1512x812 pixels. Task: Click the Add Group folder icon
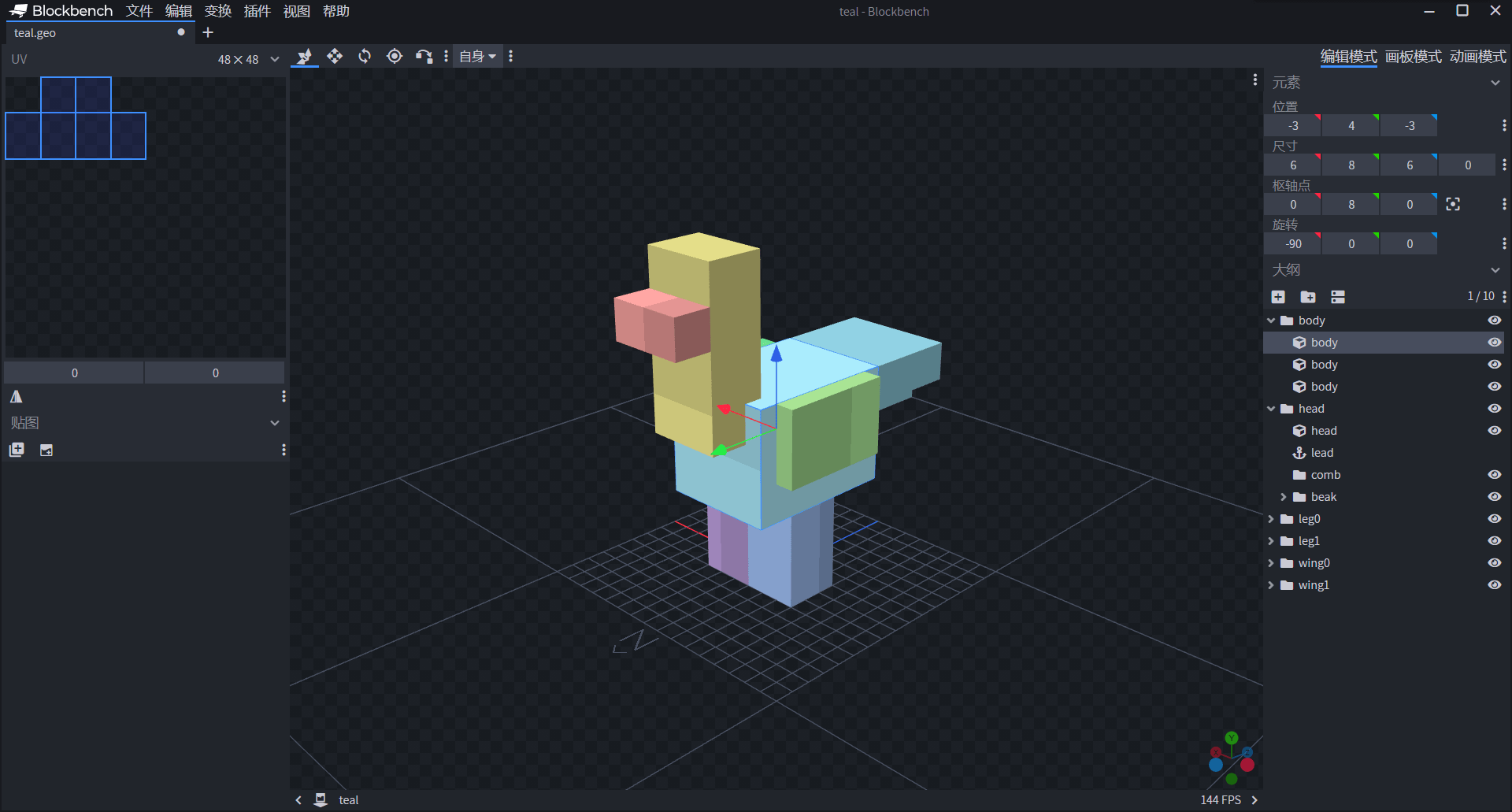(1308, 297)
